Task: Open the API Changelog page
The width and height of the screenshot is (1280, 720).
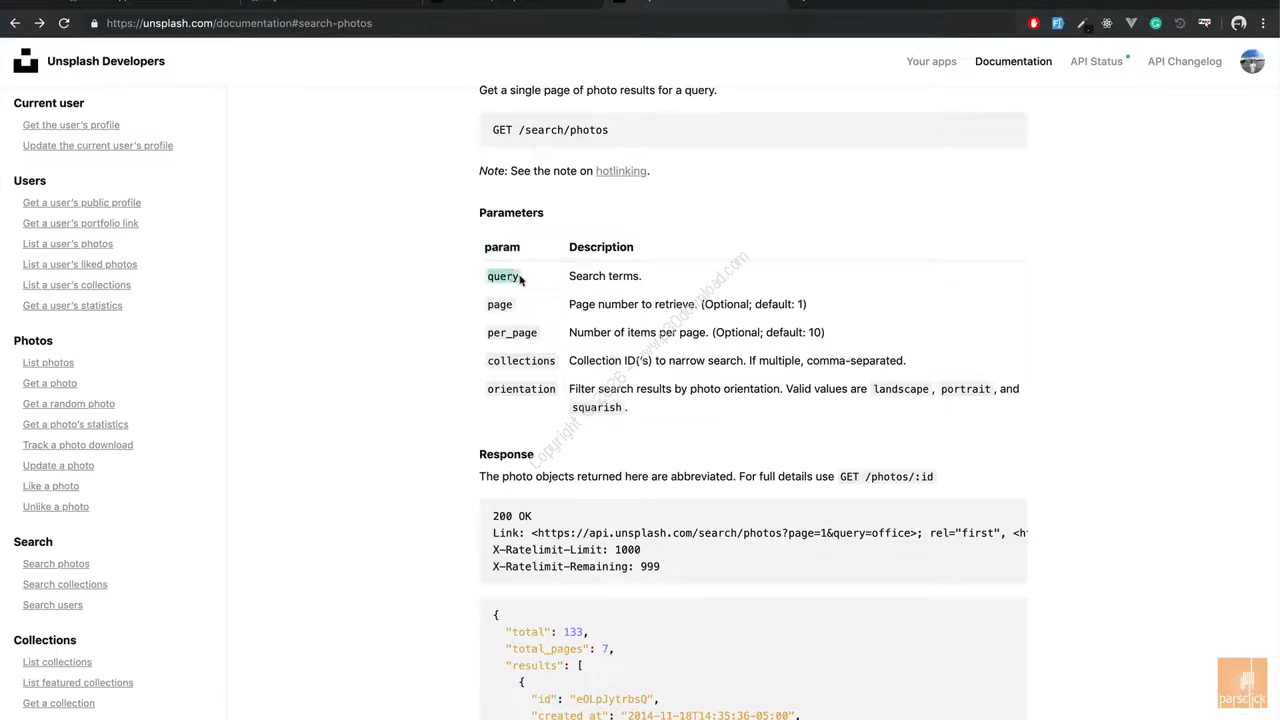Action: pyautogui.click(x=1184, y=61)
